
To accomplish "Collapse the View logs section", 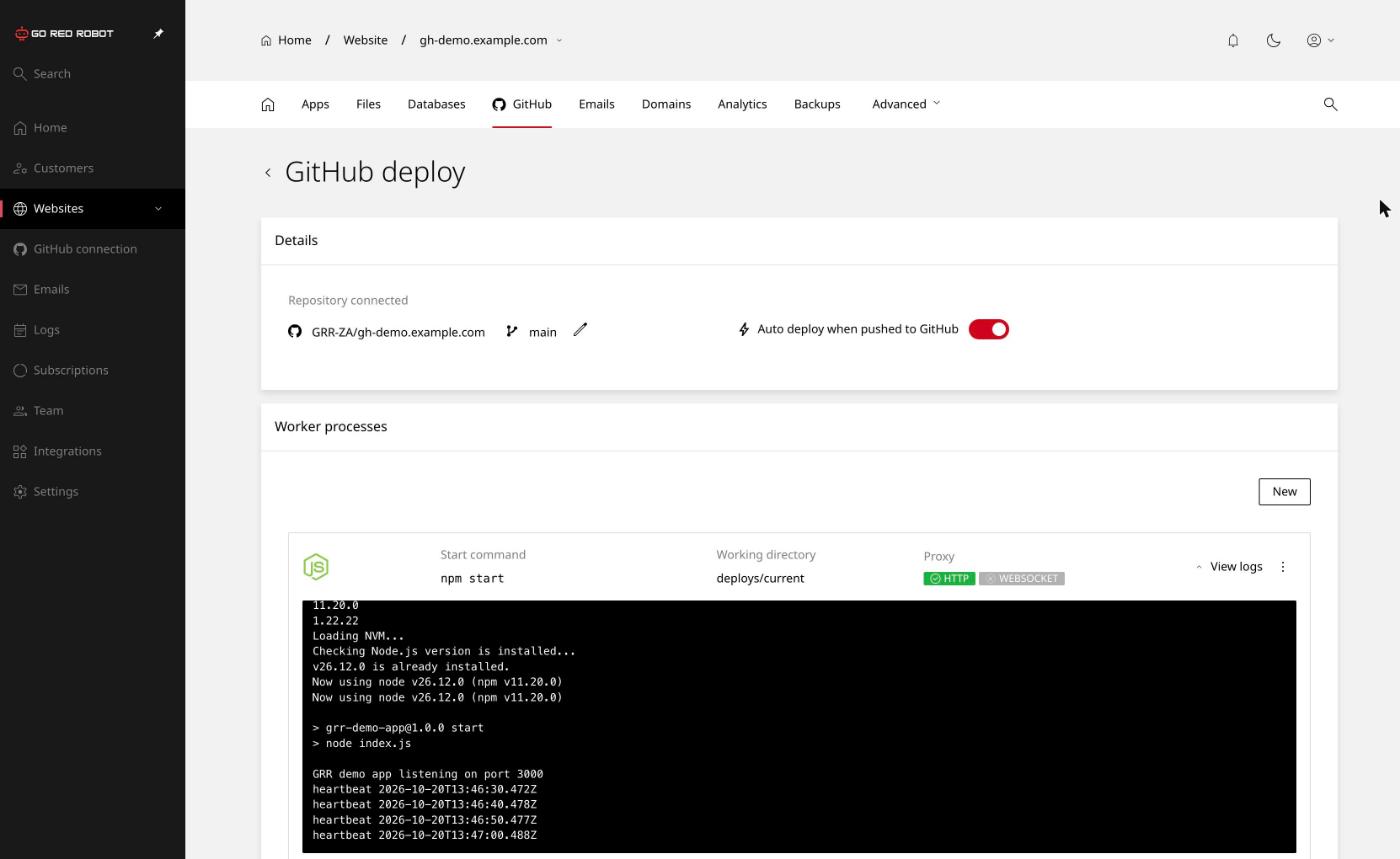I will pyautogui.click(x=1229, y=567).
